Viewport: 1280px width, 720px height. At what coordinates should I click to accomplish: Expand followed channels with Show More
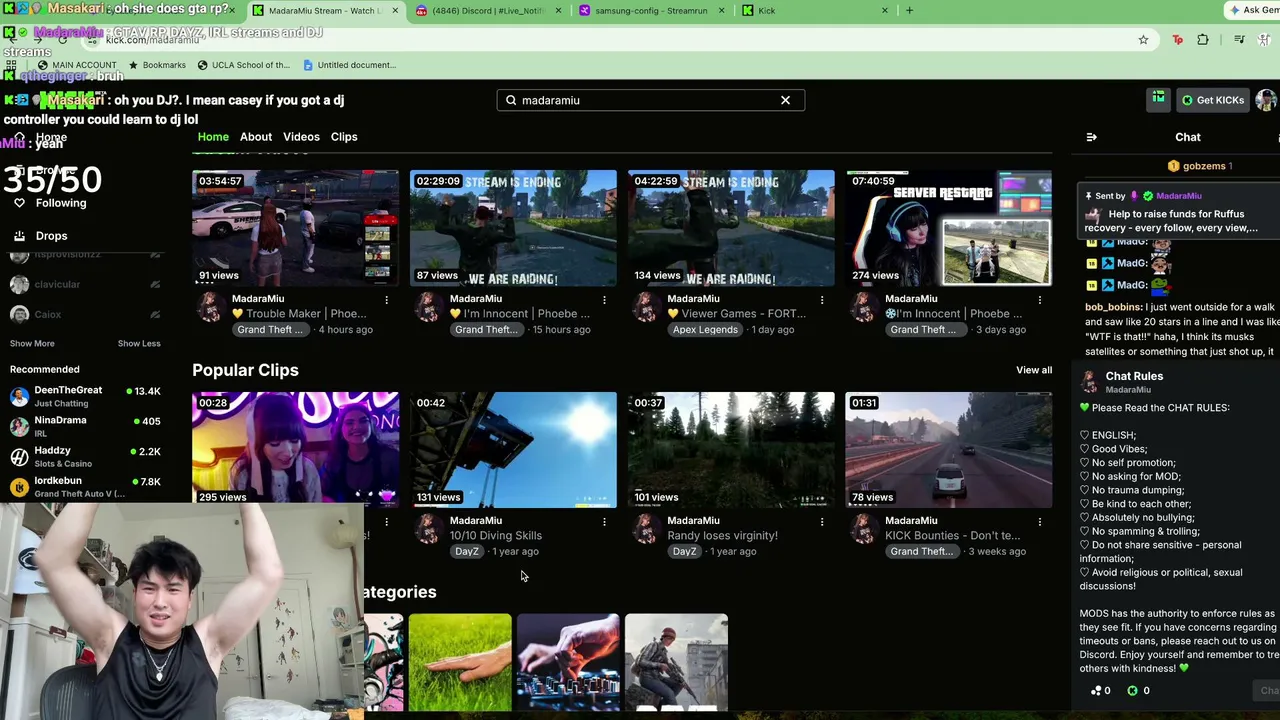(x=32, y=344)
